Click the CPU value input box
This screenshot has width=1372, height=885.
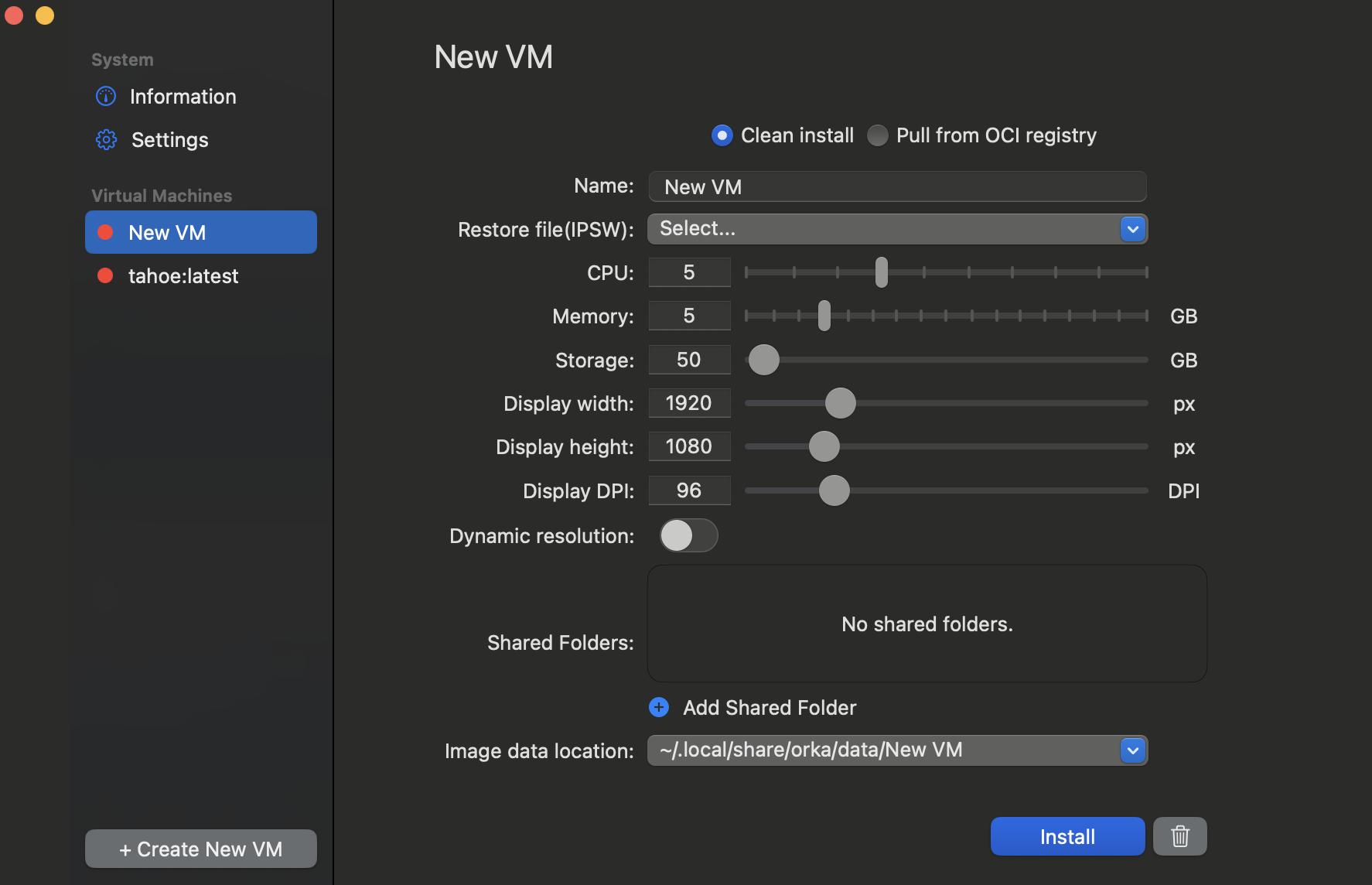[x=689, y=272]
